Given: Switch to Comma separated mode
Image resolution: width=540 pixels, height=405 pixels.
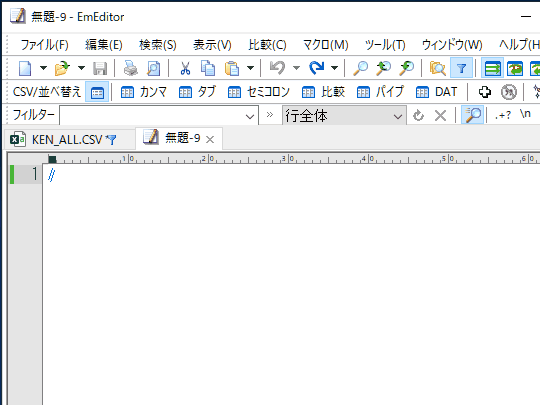Looking at the screenshot, I should pos(144,92).
